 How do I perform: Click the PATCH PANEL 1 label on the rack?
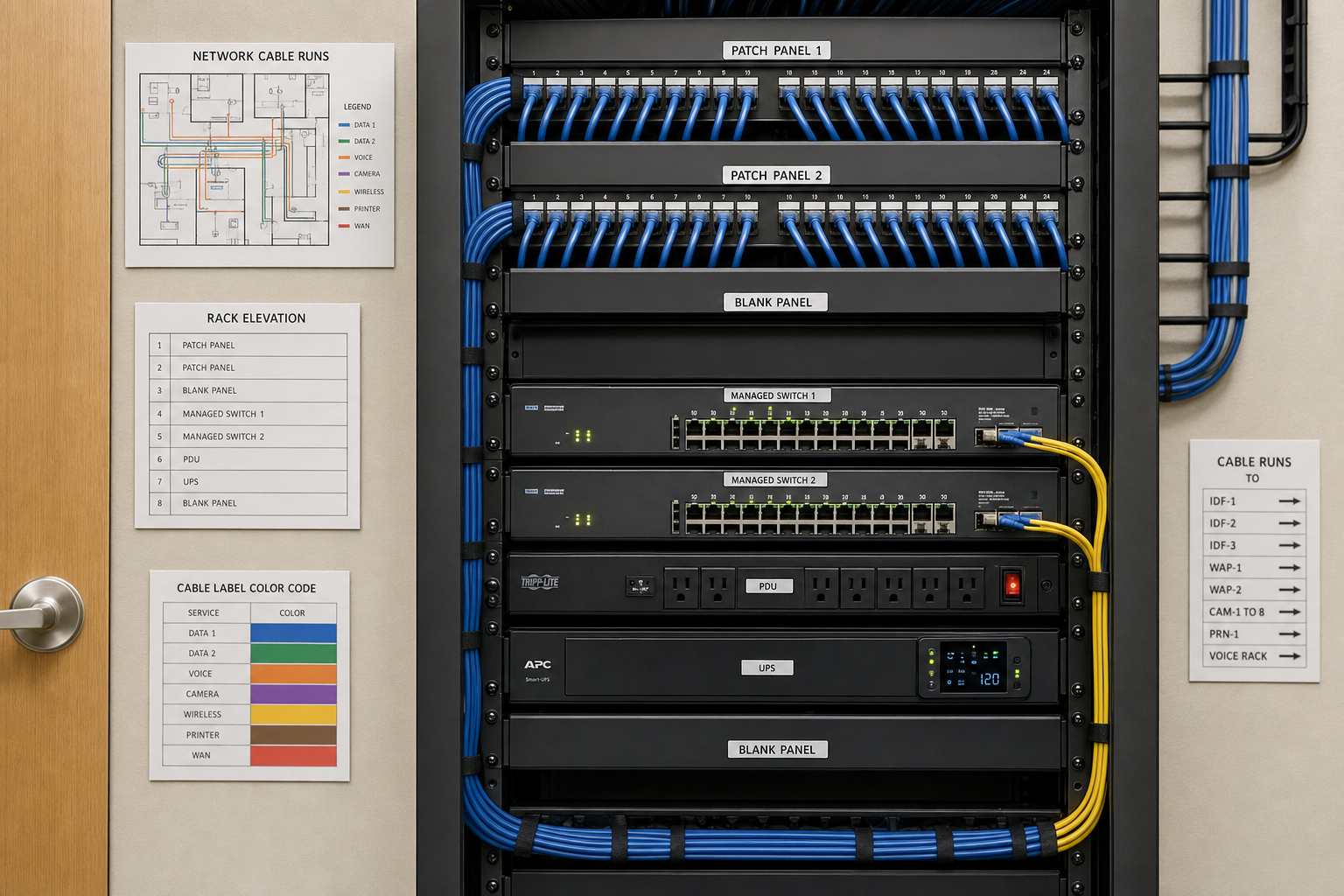[776, 51]
